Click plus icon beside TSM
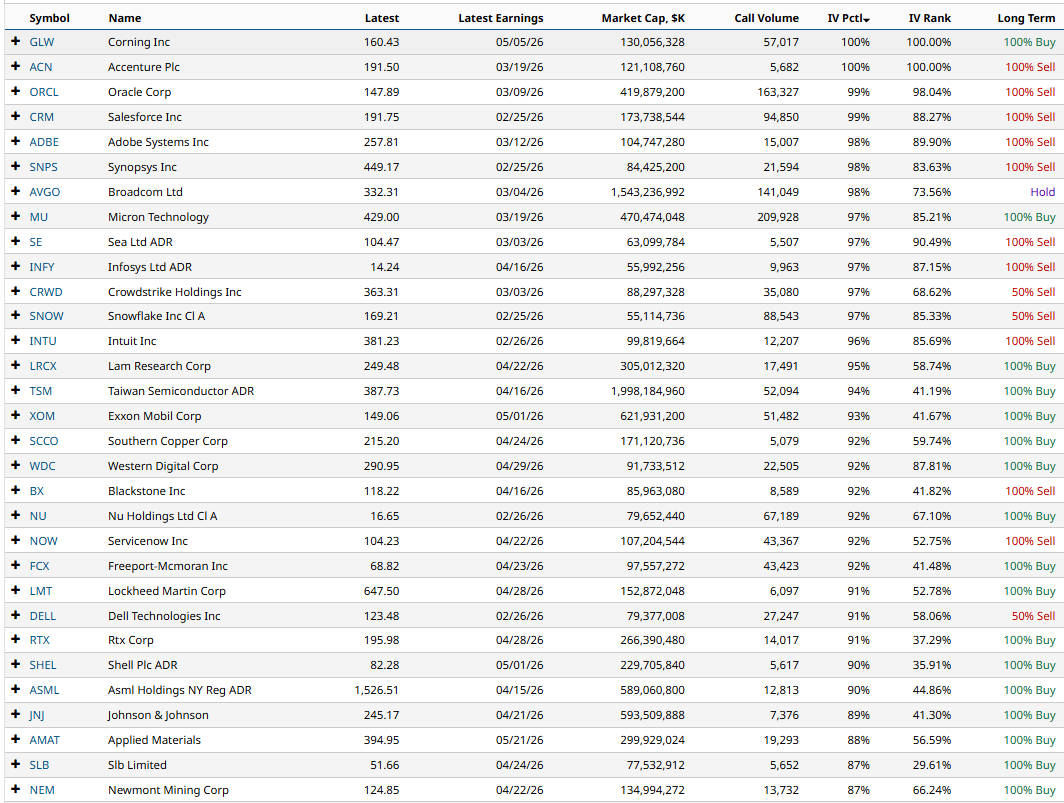Screen dimensions: 1064x803 (x=16, y=390)
